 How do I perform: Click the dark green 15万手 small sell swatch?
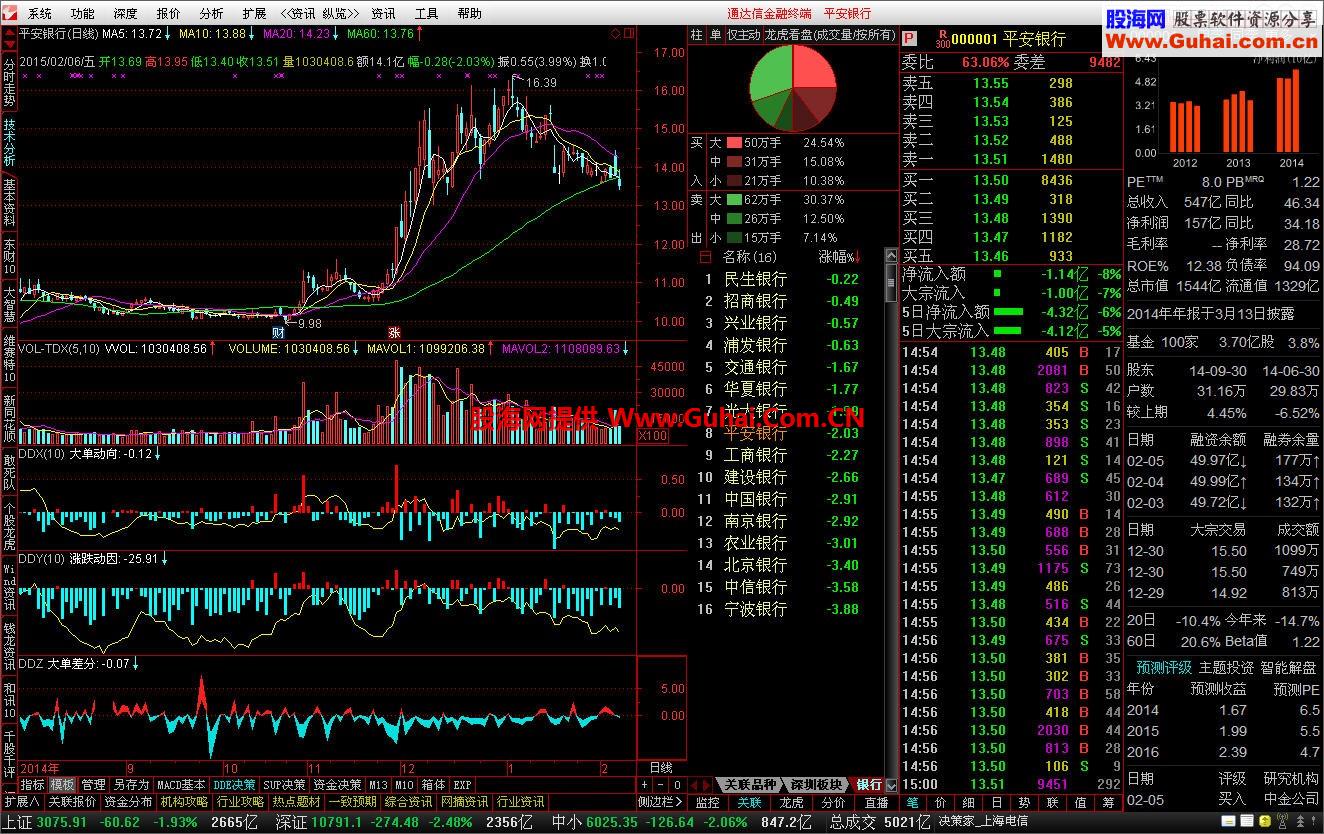tap(734, 238)
